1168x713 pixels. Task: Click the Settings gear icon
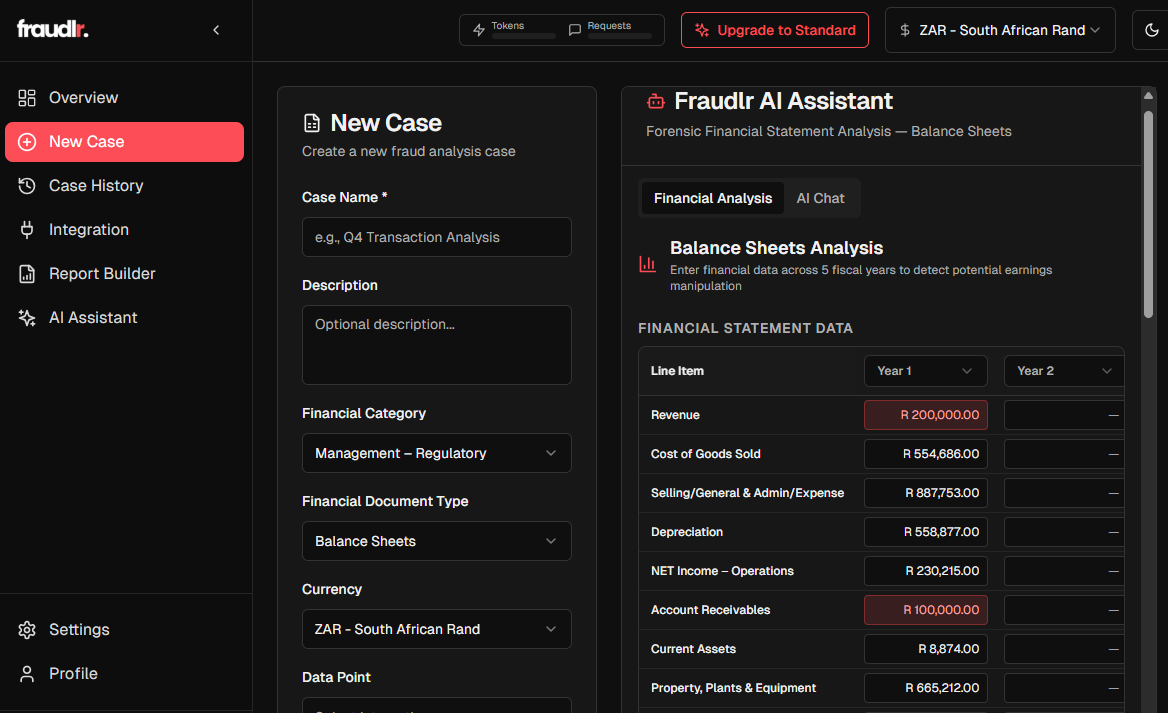pos(27,630)
